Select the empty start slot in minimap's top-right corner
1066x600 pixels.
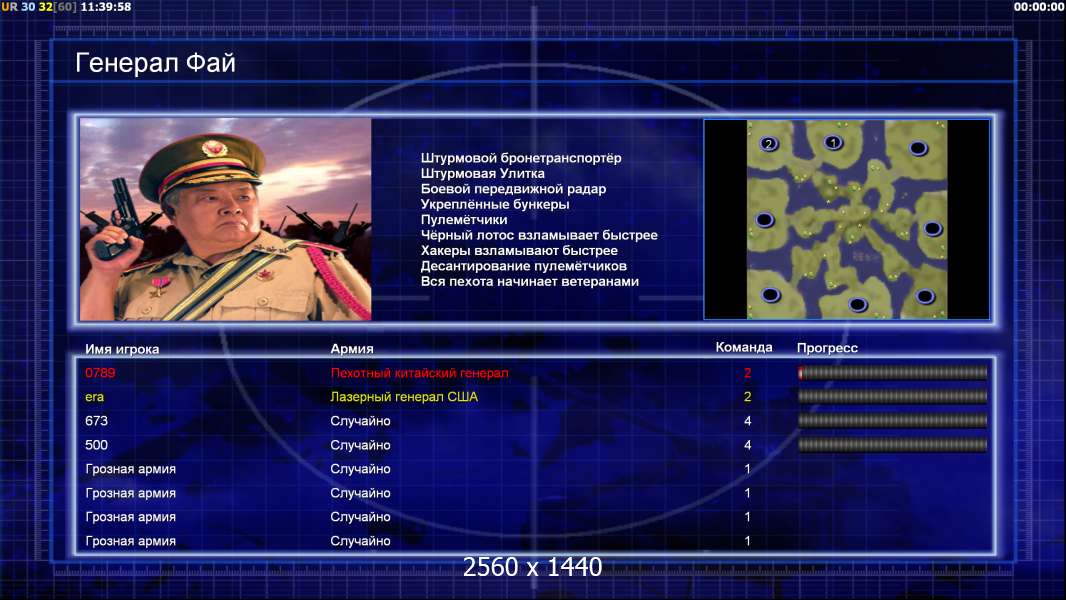(x=918, y=148)
